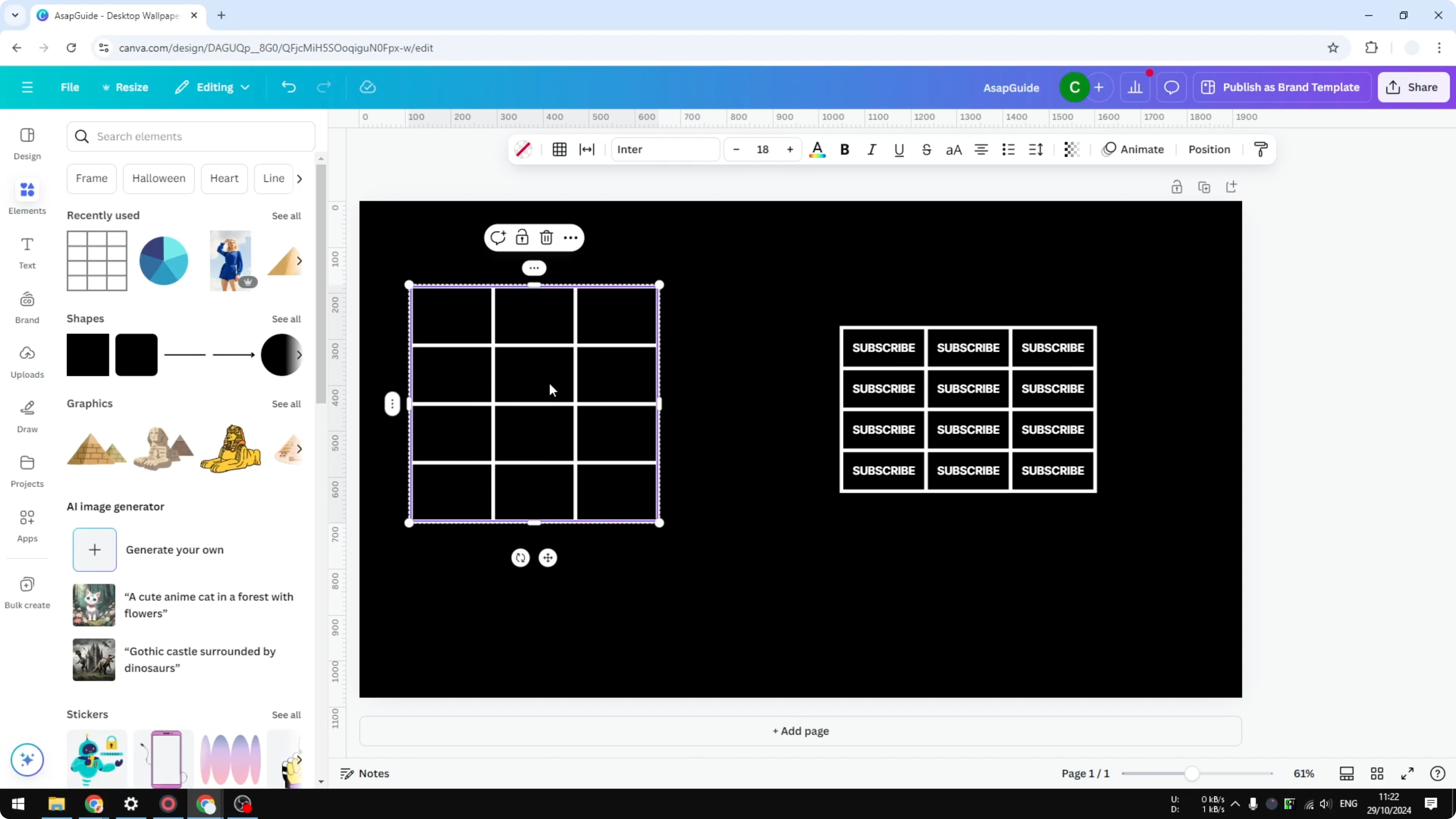Click Publish as Brand Template

(x=1282, y=87)
